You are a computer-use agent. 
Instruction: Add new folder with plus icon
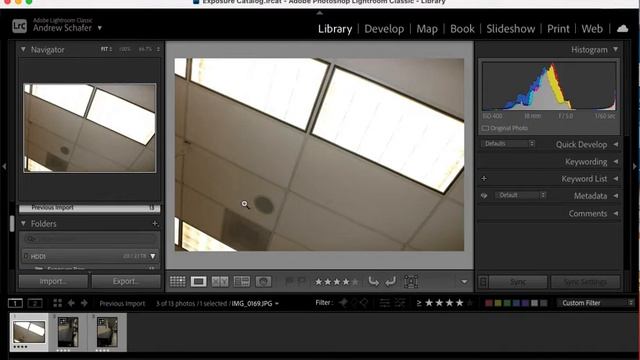[x=155, y=224]
